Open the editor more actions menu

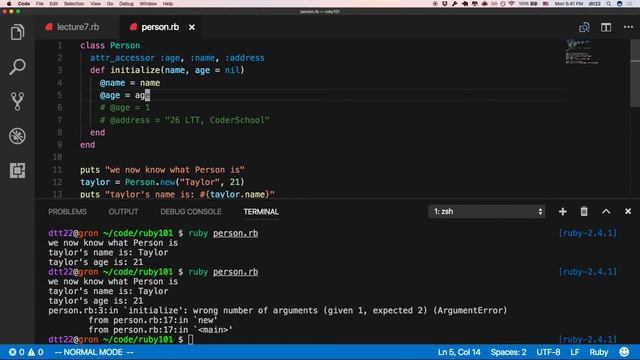coord(629,27)
